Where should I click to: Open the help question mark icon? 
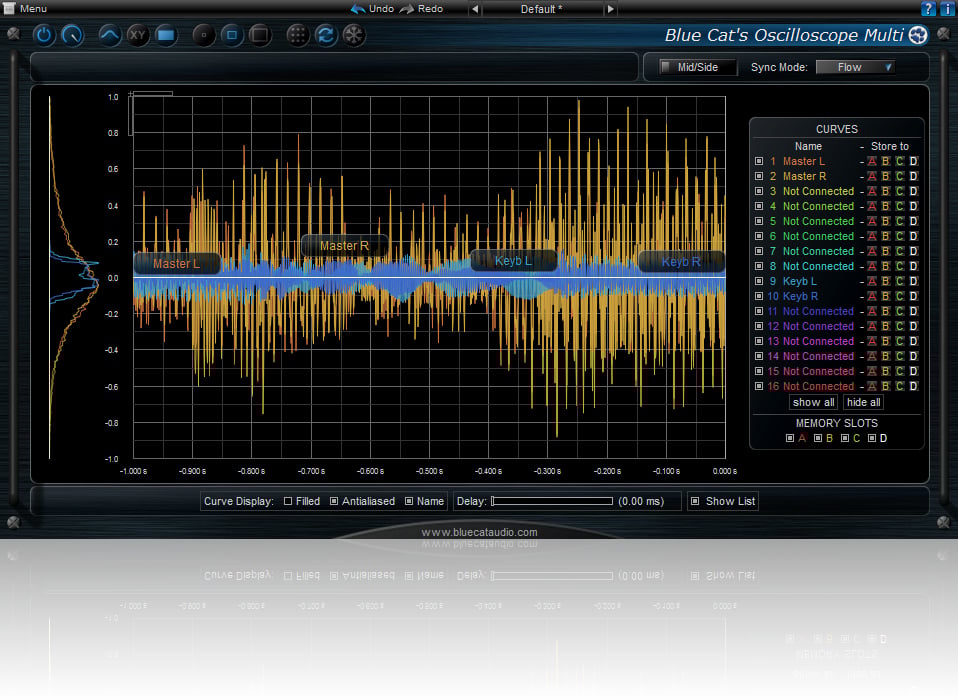click(928, 9)
